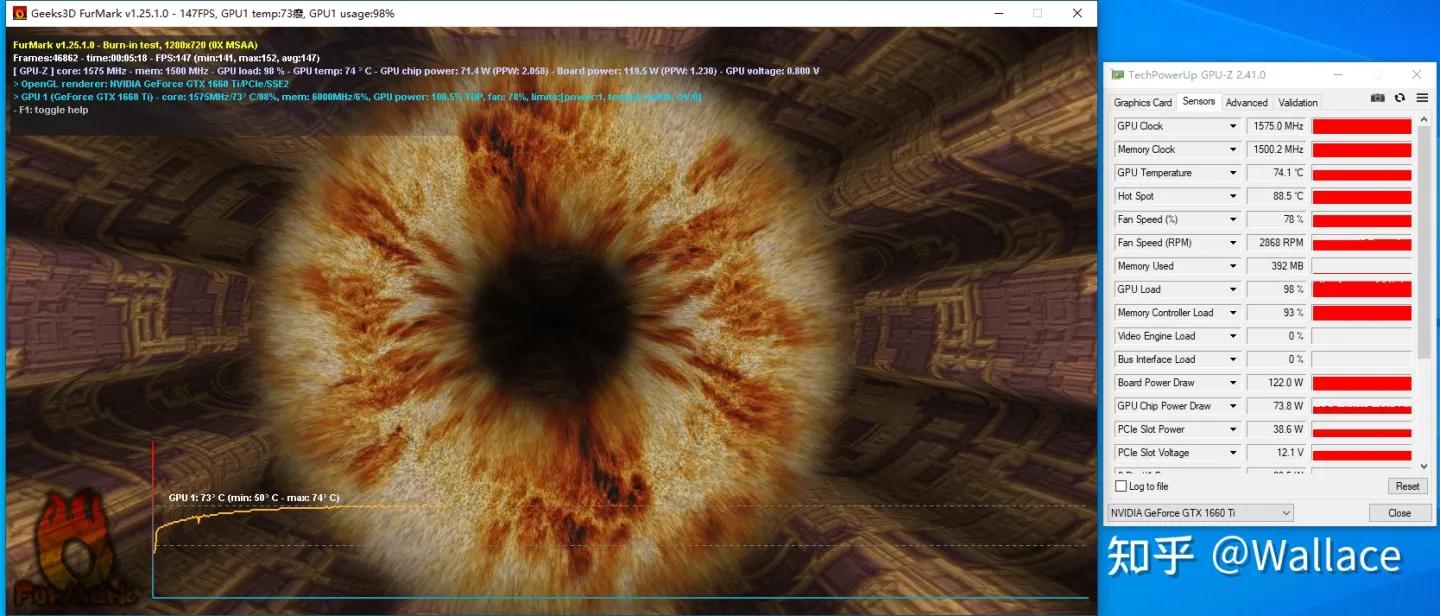The height and width of the screenshot is (616, 1440).
Task: Click the GPU Clock 1575.0 MHz value
Action: click(1277, 126)
